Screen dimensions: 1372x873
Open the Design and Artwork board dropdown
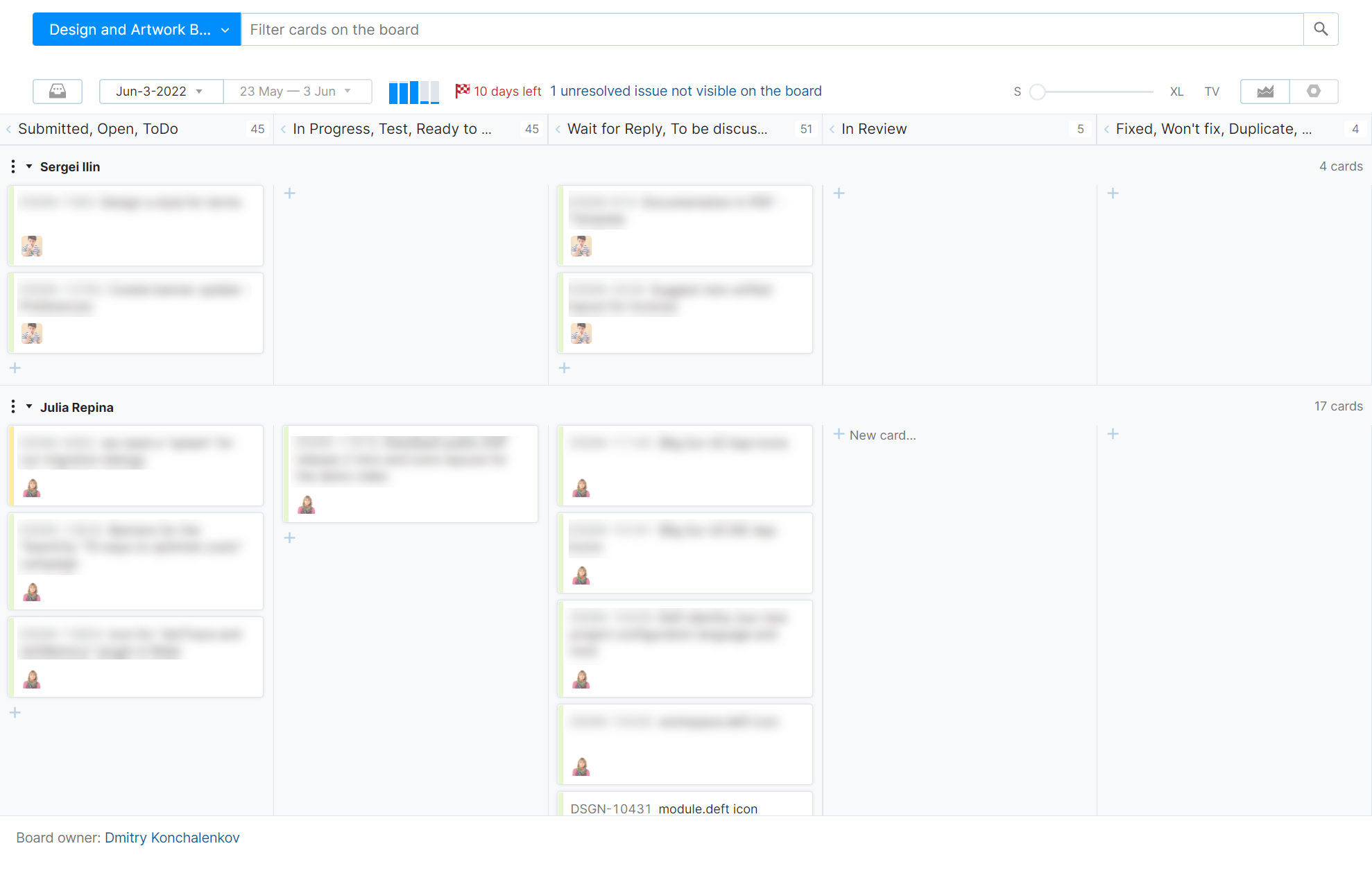(137, 29)
